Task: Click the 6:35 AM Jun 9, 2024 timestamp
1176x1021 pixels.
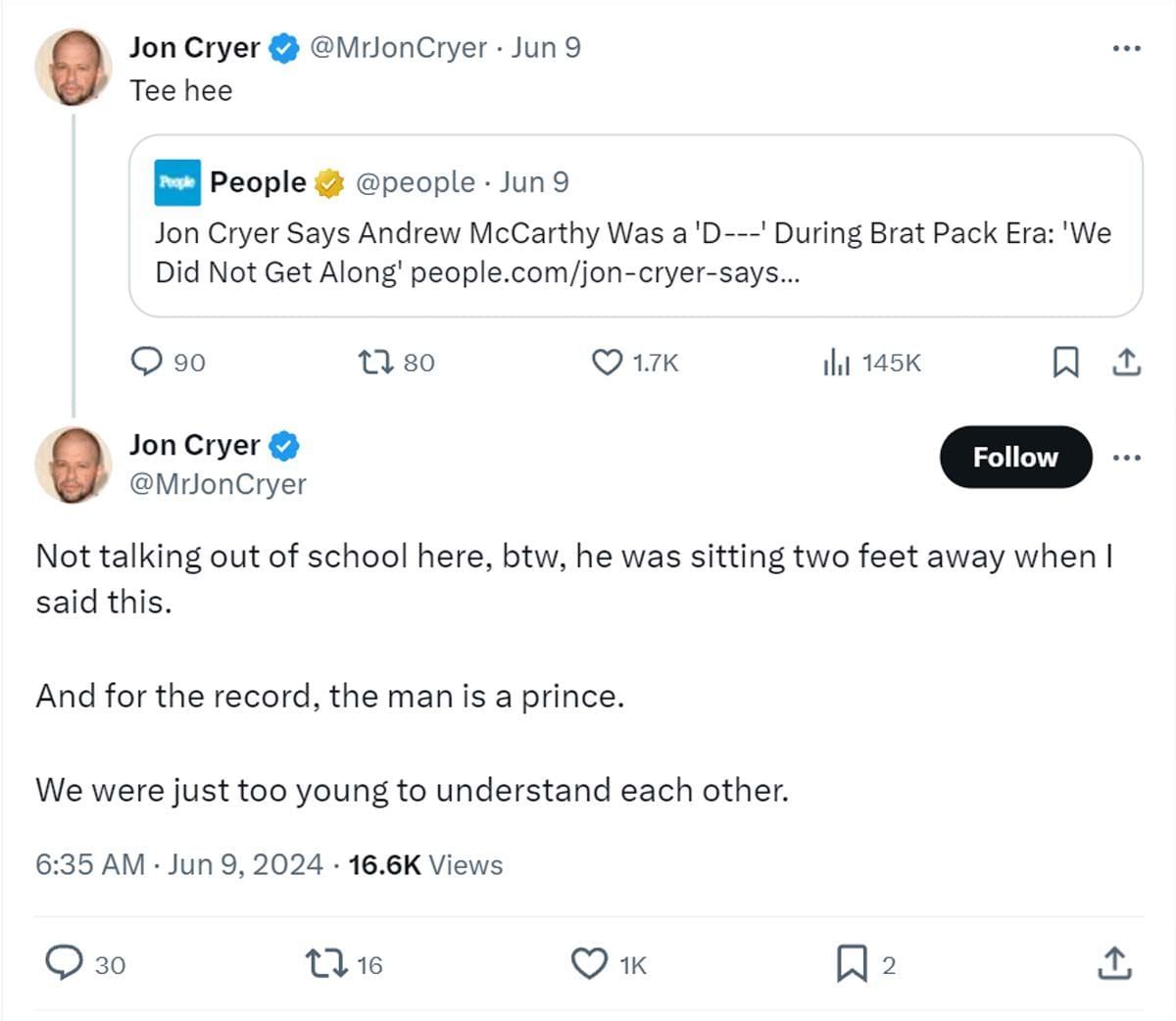Action: point(179,864)
